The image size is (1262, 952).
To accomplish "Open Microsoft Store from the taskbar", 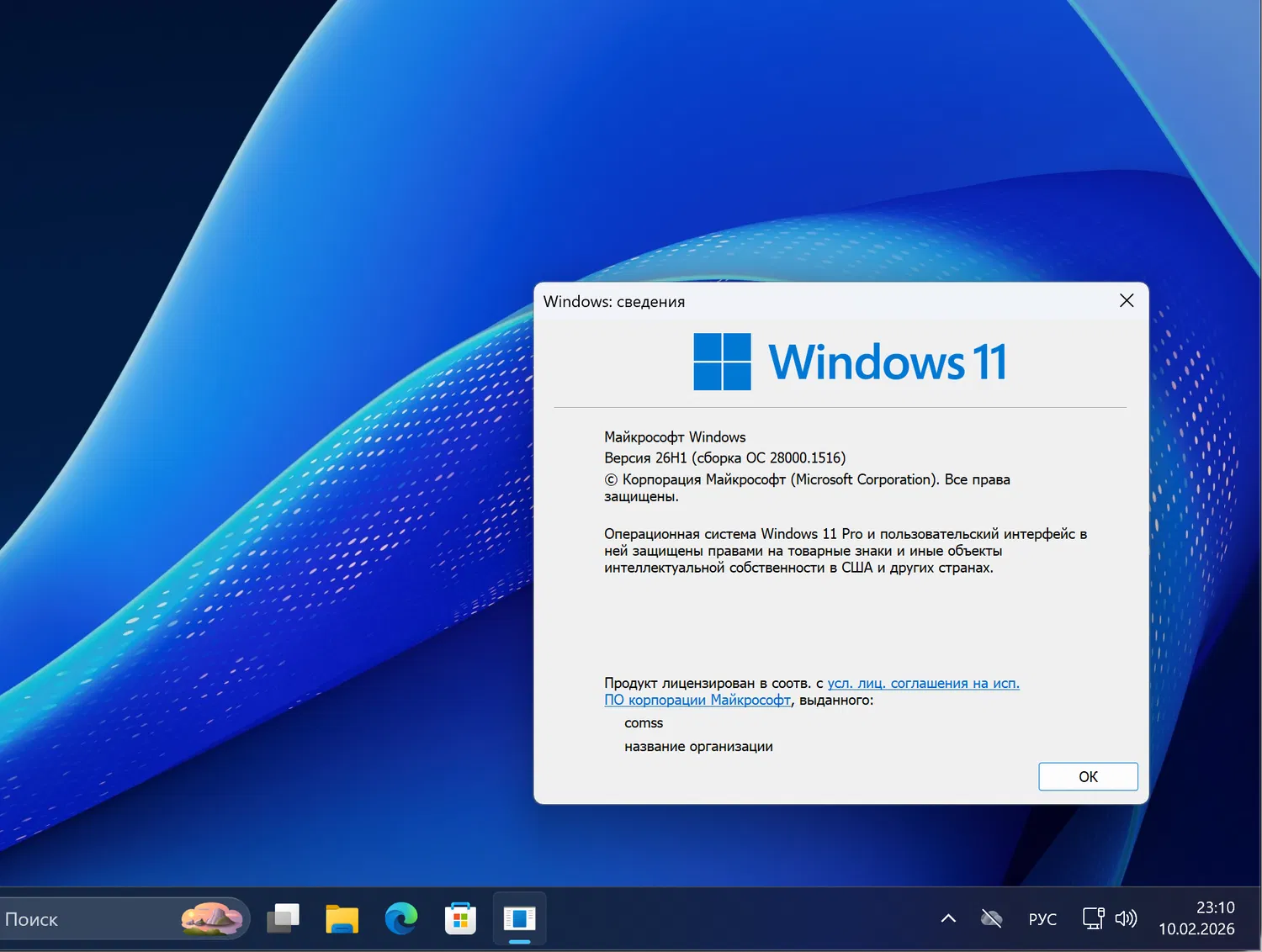I will (x=460, y=918).
